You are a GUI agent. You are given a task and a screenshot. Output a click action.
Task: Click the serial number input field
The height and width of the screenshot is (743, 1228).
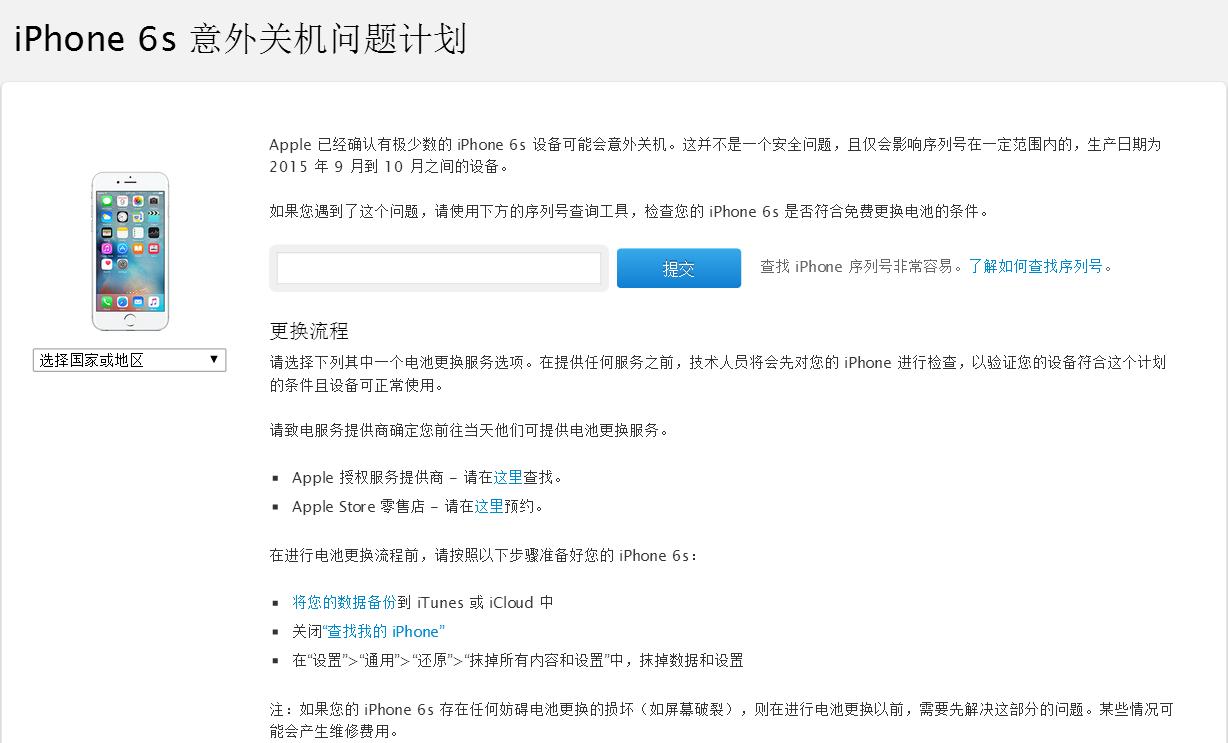point(438,267)
